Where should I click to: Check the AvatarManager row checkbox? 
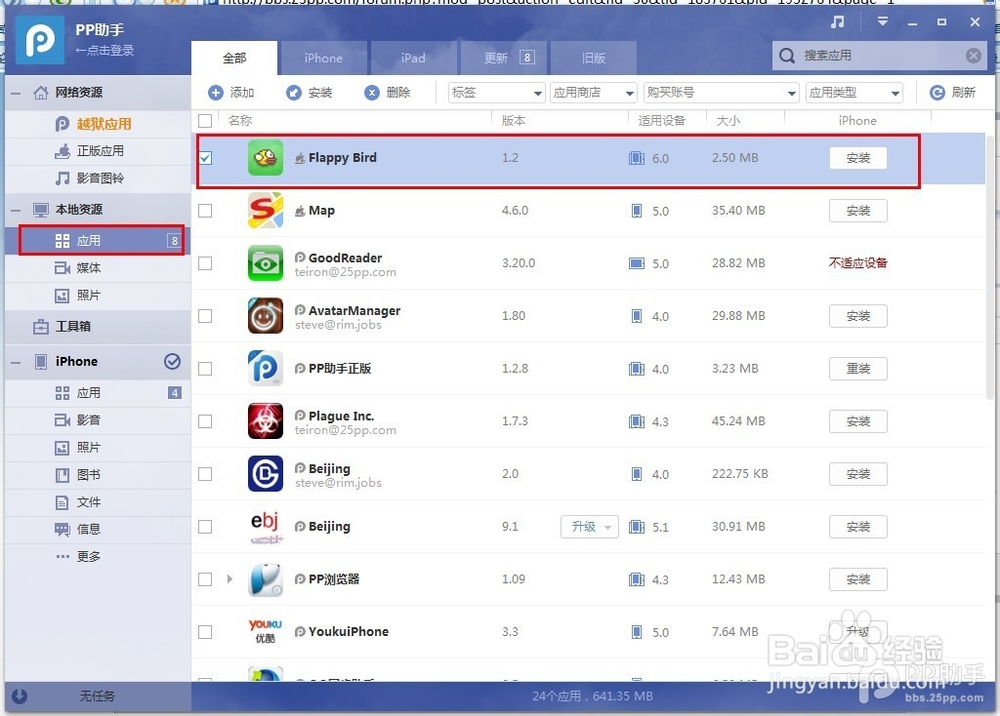pos(205,316)
